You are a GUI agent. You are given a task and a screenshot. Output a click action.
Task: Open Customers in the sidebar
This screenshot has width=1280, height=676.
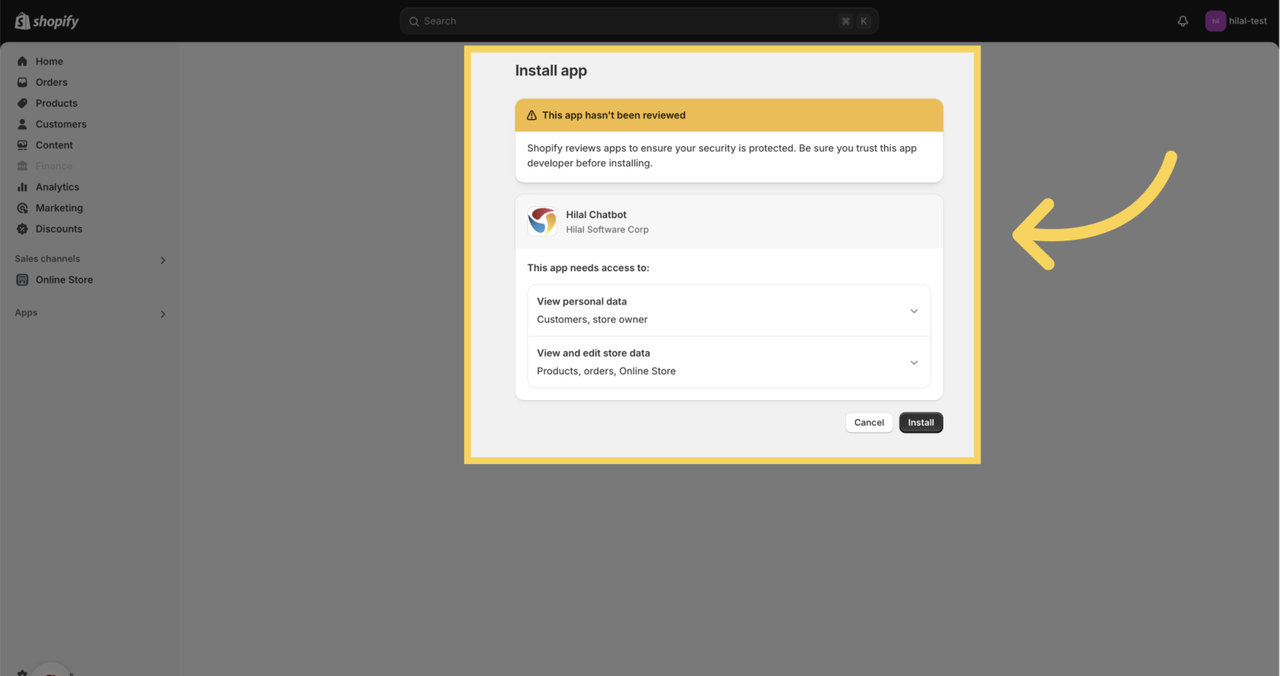click(x=61, y=124)
